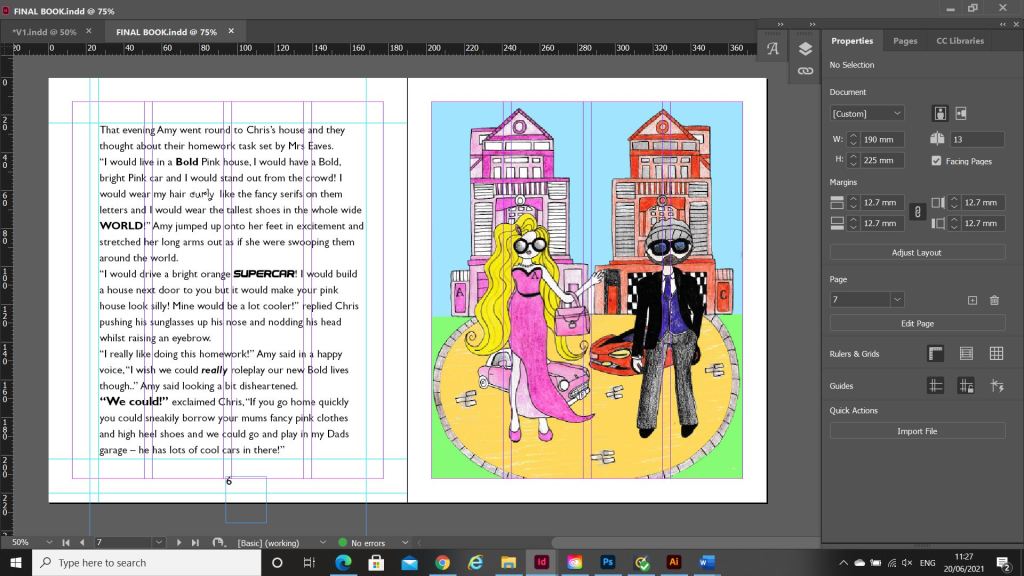Toggle the rulers visibility button
Image resolution: width=1024 pixels, height=576 pixels.
click(x=936, y=354)
